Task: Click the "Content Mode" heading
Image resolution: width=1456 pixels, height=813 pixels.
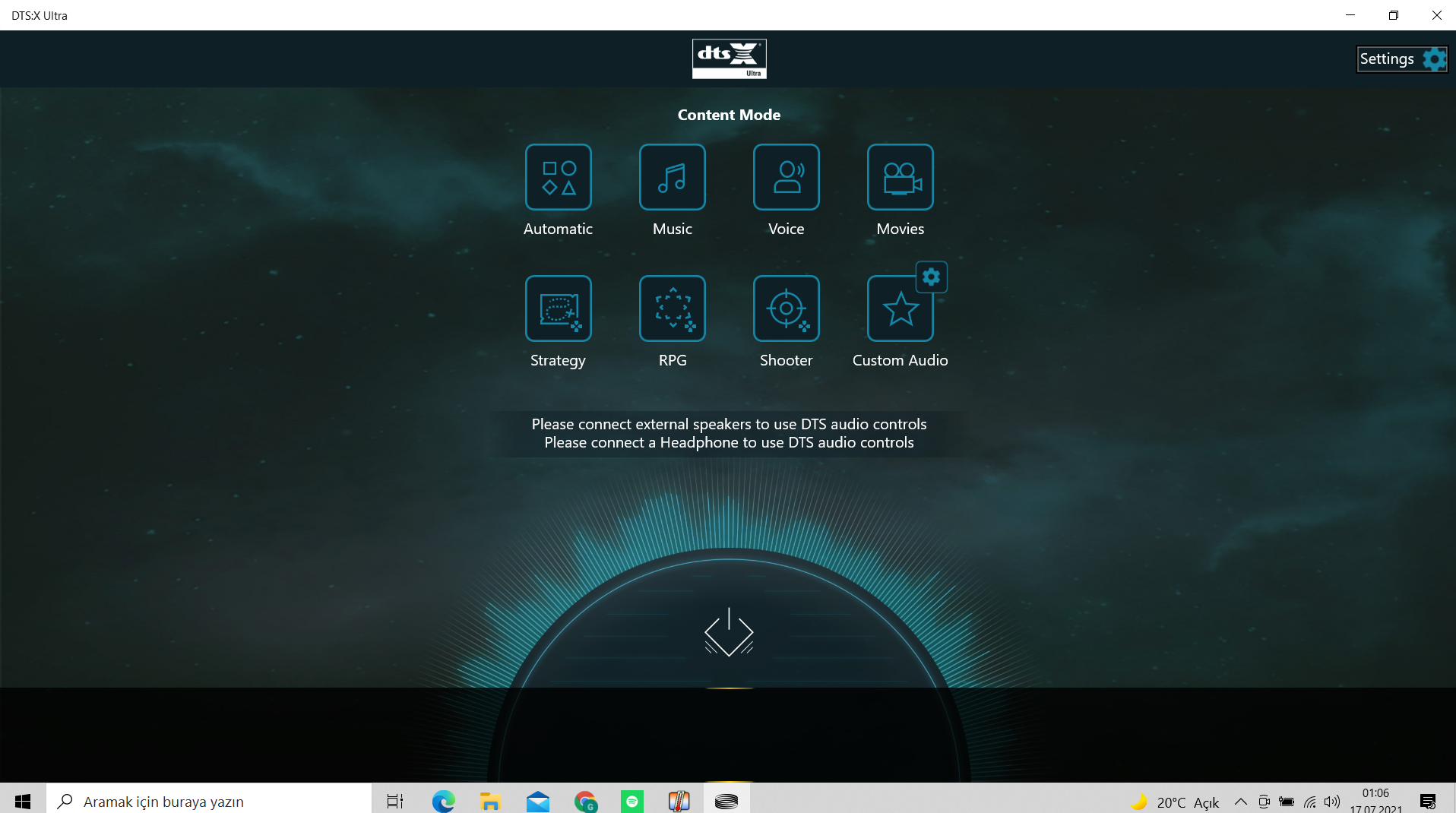Action: 730,115
